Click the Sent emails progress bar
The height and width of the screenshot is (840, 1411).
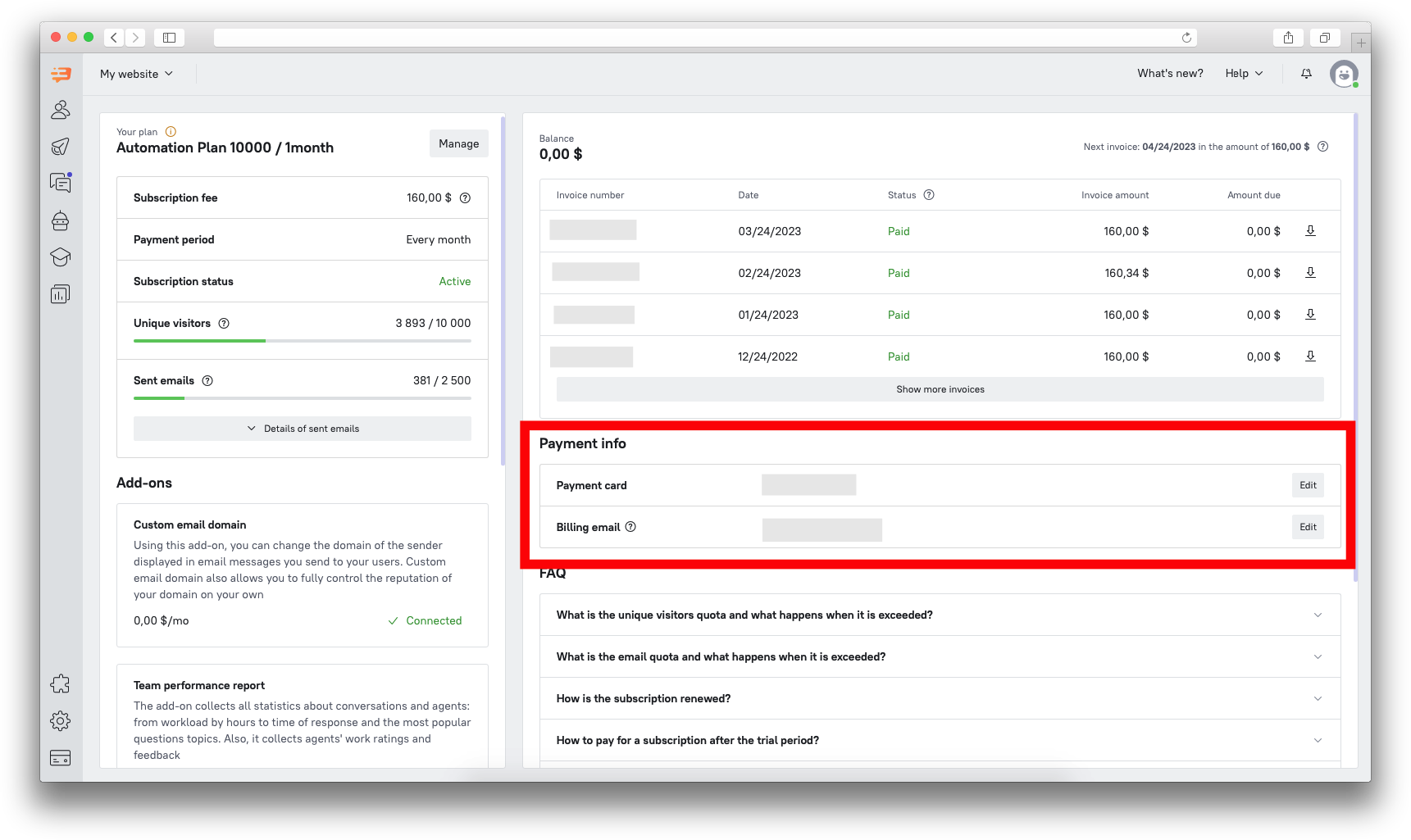(303, 398)
